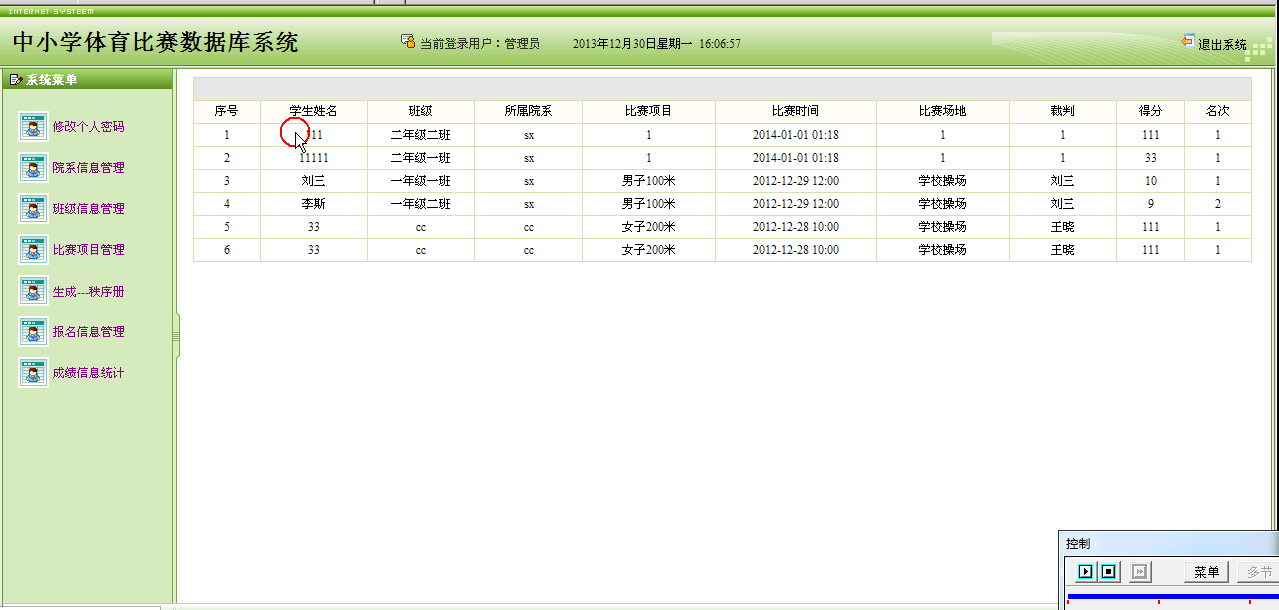Select student name 刘三 in row 3
The height and width of the screenshot is (610, 1279).
314,181
